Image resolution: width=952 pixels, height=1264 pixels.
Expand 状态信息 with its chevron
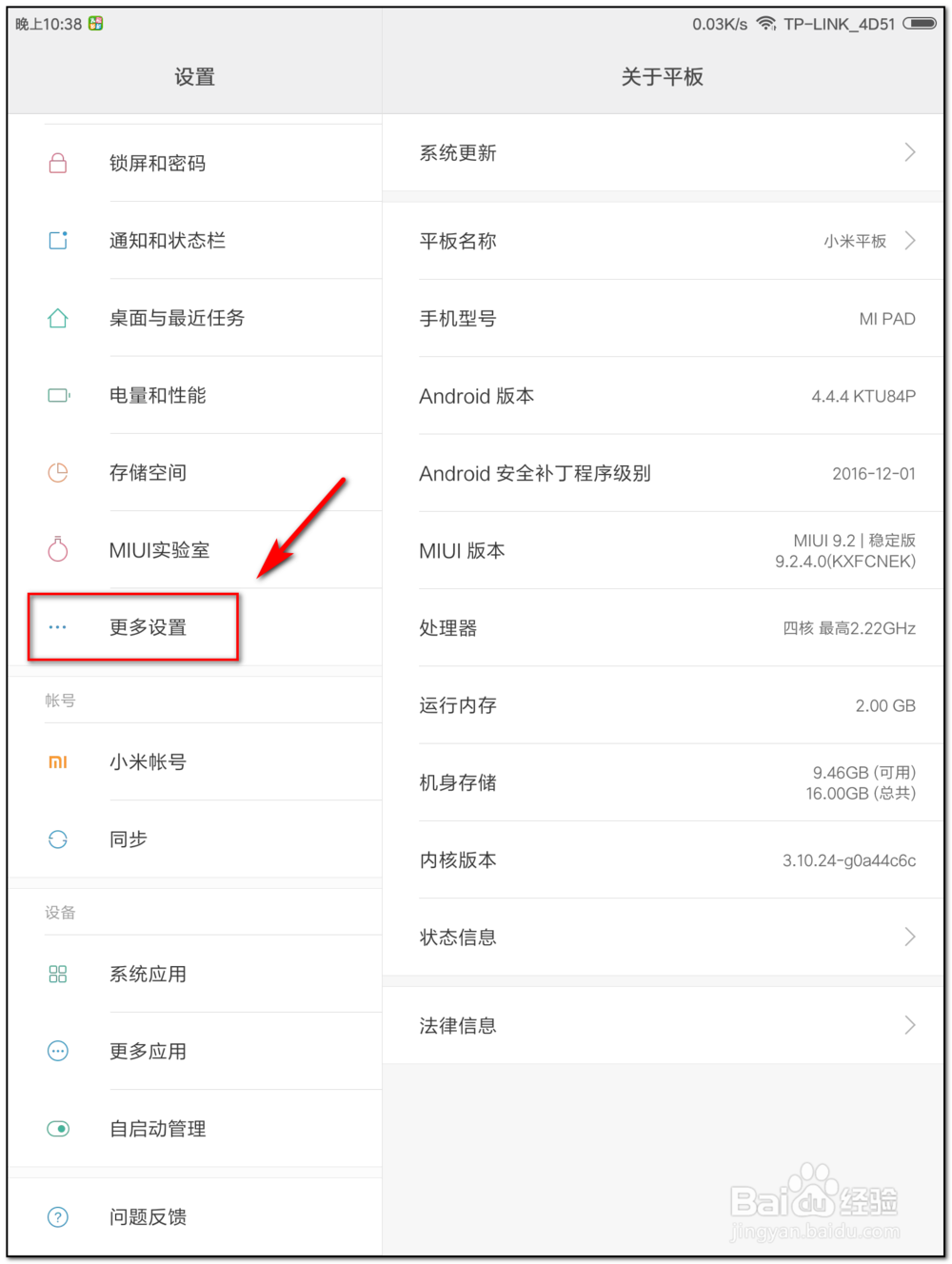(908, 938)
